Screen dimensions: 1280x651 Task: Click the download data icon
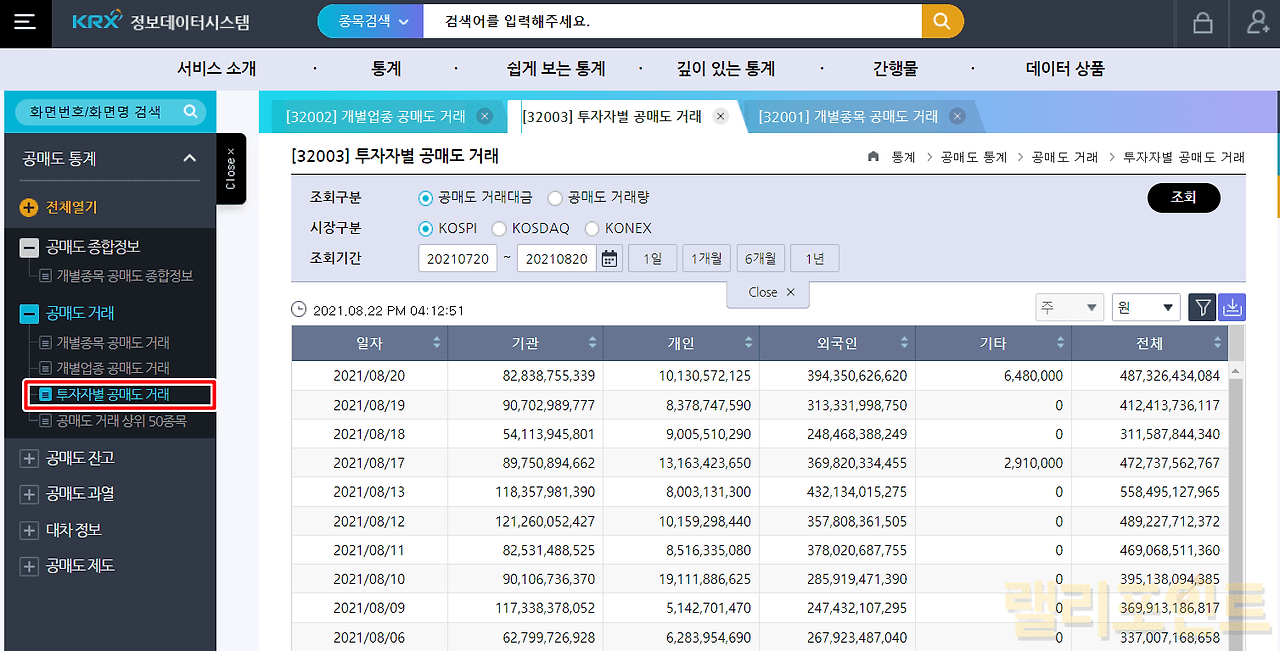click(1232, 308)
